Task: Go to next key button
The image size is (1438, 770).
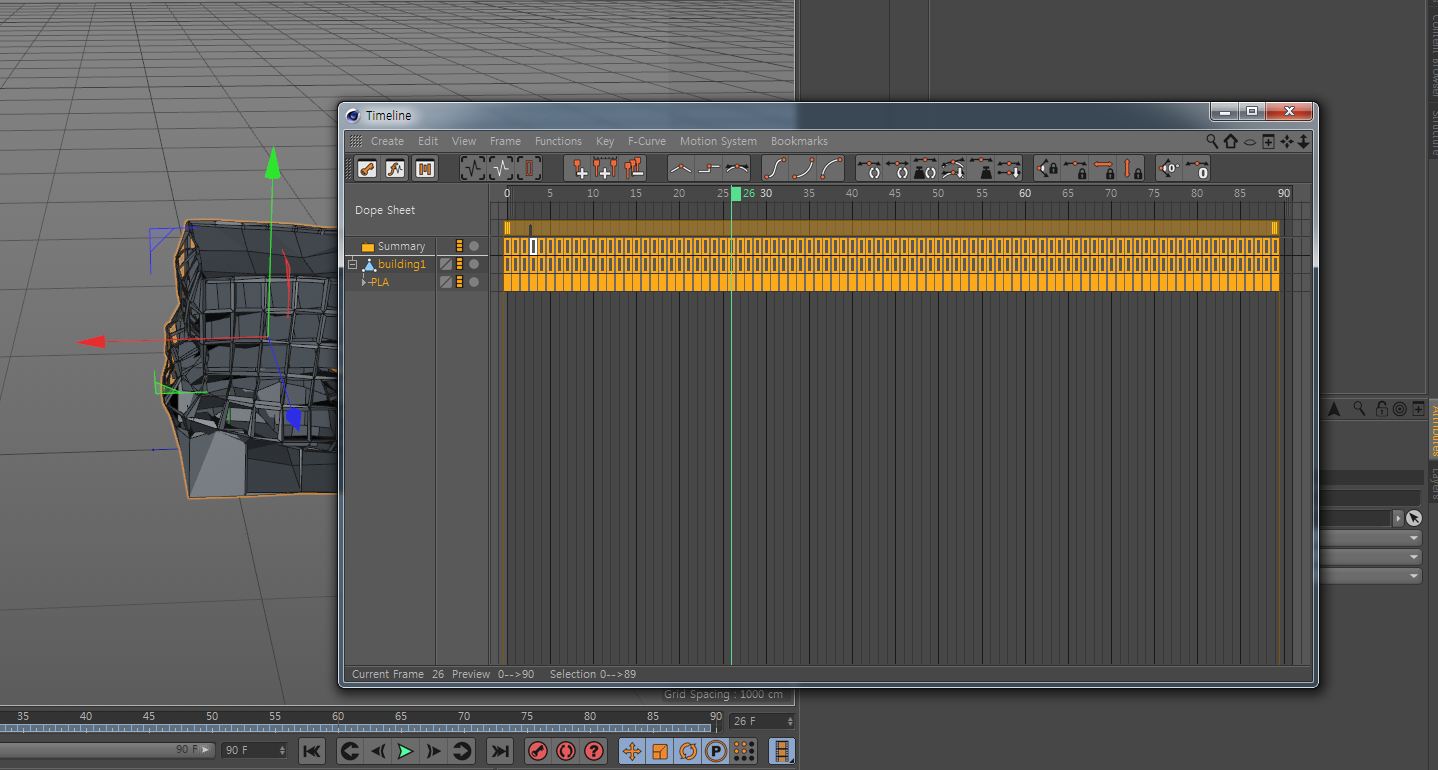Action: click(x=461, y=751)
